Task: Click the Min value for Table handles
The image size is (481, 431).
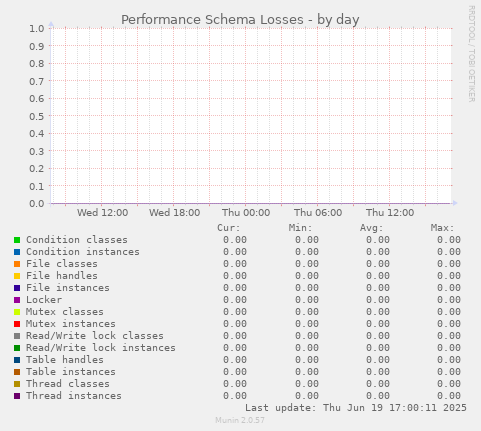Action: click(307, 360)
